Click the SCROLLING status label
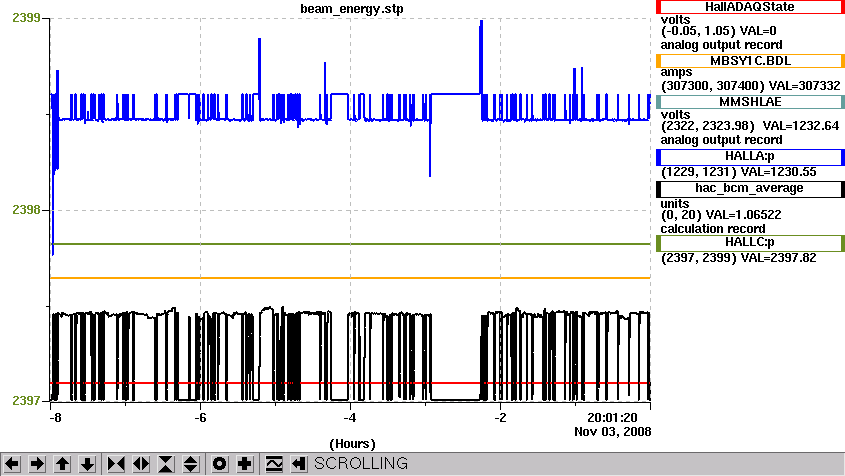Image resolution: width=845 pixels, height=476 pixels. pyautogui.click(x=361, y=464)
